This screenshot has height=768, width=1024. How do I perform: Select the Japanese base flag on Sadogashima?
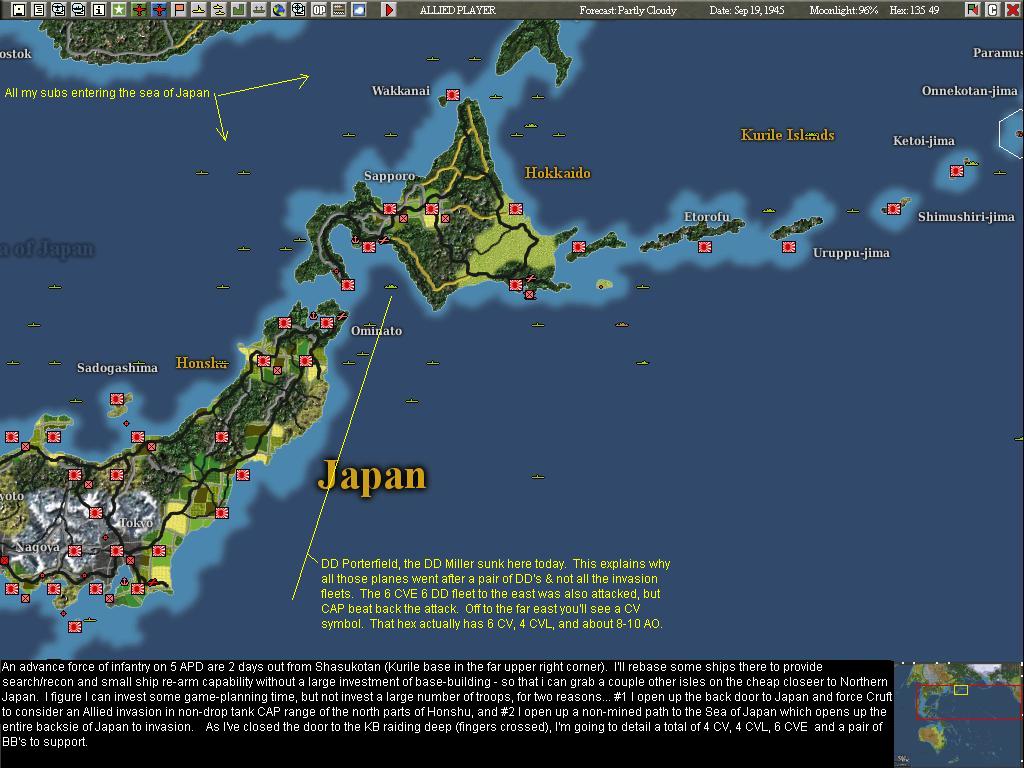click(117, 399)
